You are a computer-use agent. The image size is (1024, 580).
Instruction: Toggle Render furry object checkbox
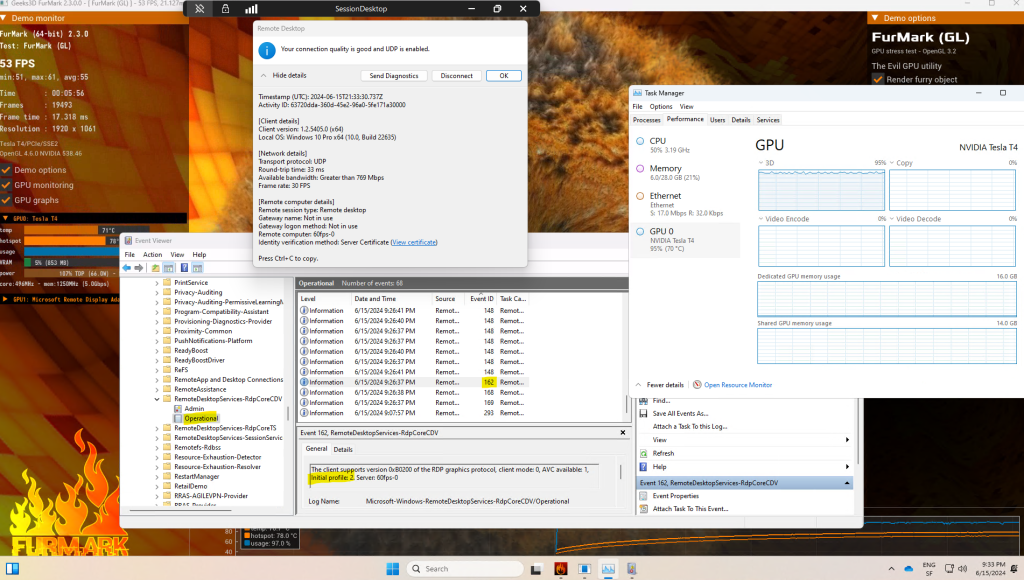pos(878,79)
